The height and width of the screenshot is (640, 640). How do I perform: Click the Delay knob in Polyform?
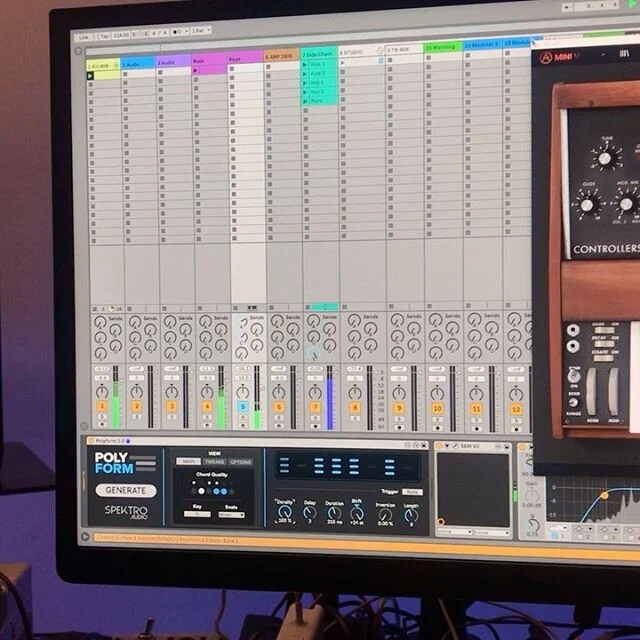[x=310, y=513]
